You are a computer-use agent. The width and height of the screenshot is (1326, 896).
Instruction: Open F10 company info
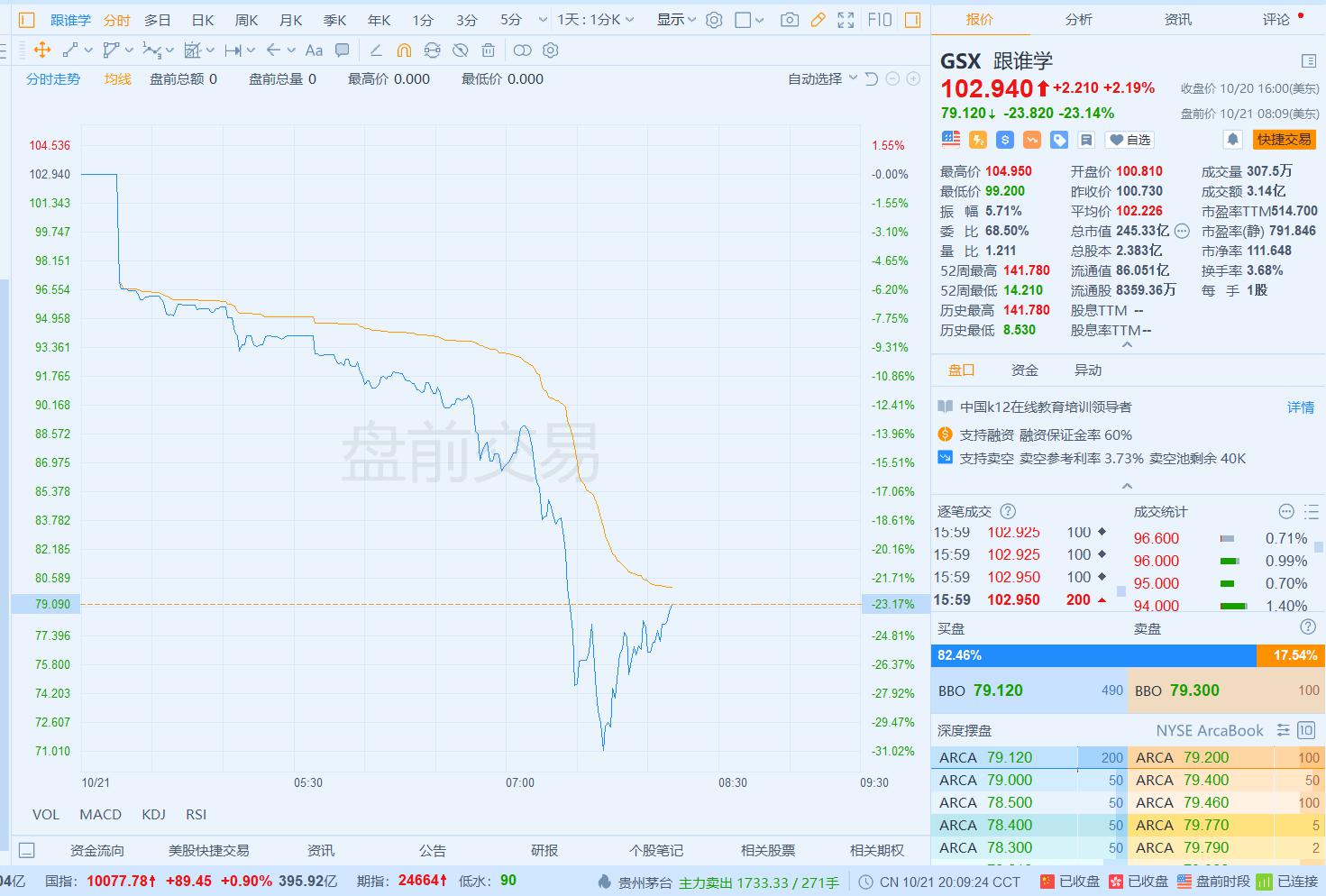880,20
